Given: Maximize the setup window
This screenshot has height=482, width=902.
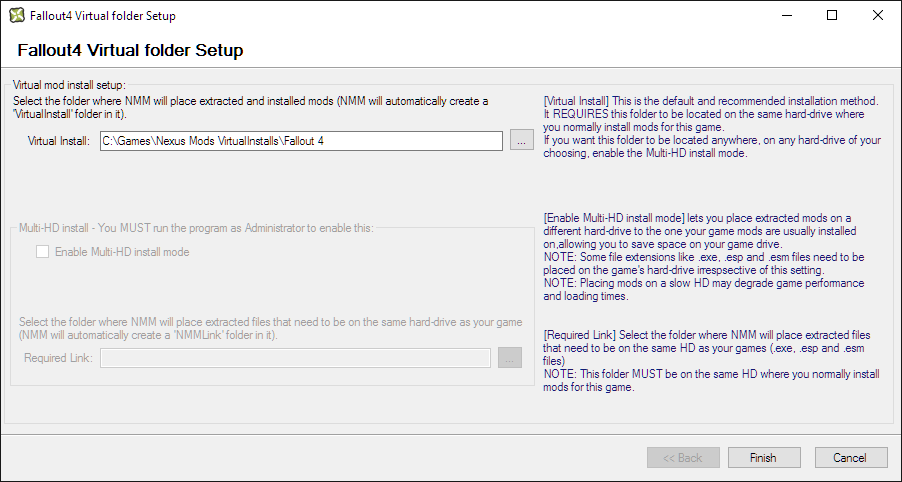Looking at the screenshot, I should click(x=832, y=16).
